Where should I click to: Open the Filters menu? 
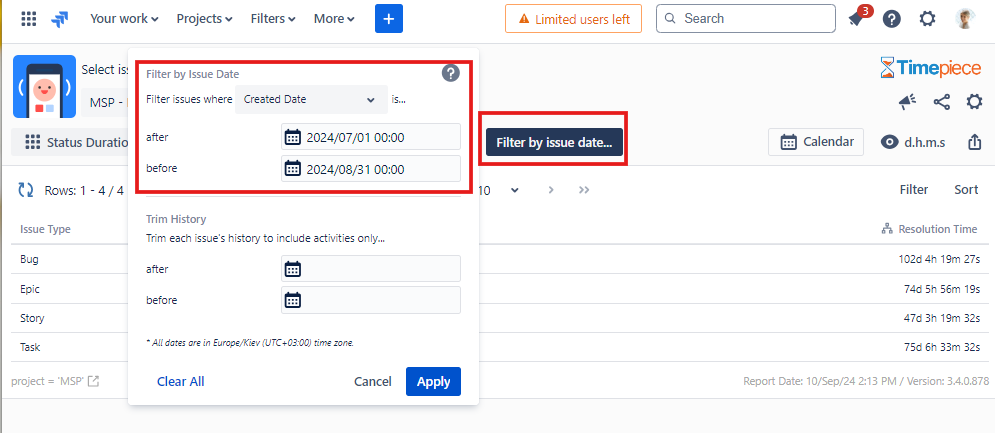tap(273, 19)
